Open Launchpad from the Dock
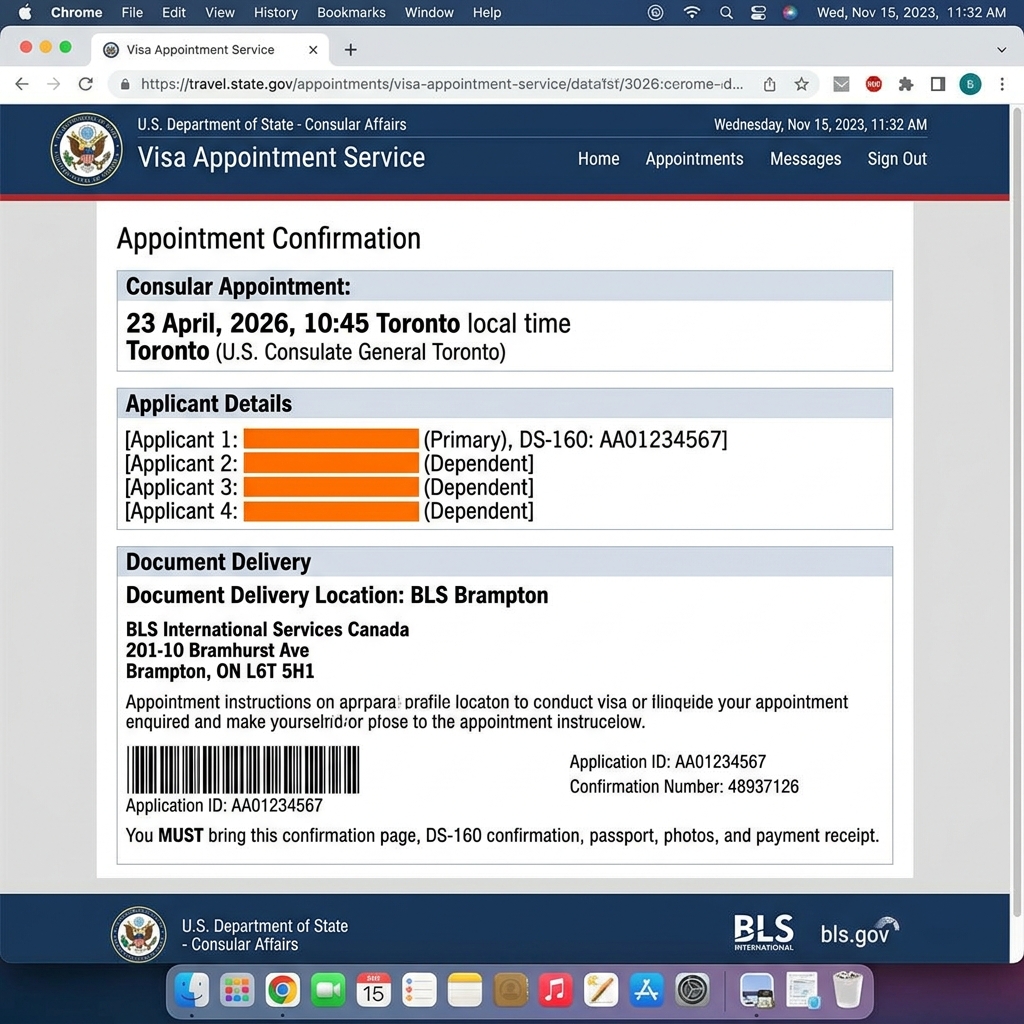 click(x=237, y=990)
